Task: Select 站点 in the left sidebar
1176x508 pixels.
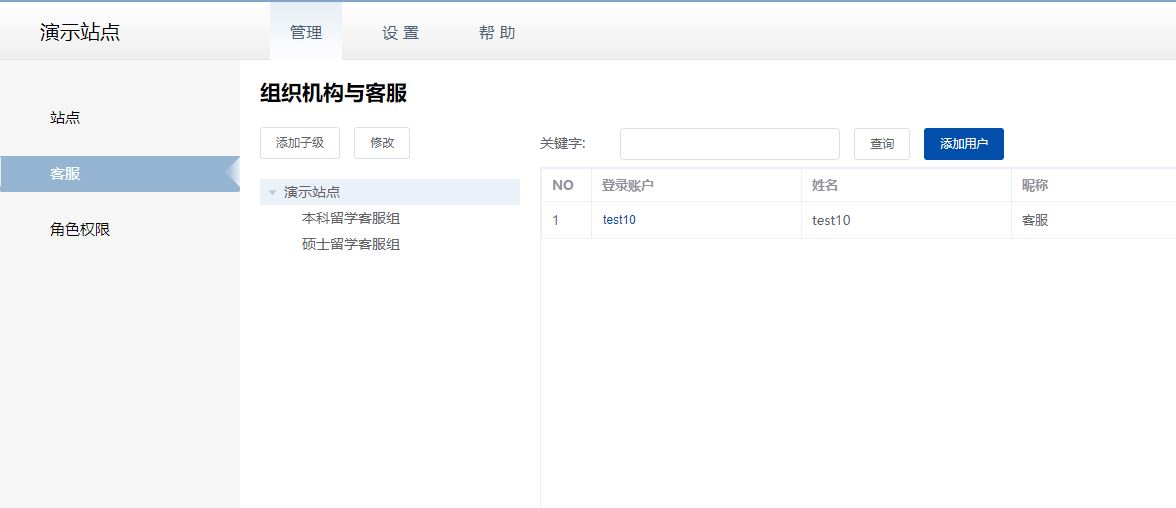Action: (65, 118)
